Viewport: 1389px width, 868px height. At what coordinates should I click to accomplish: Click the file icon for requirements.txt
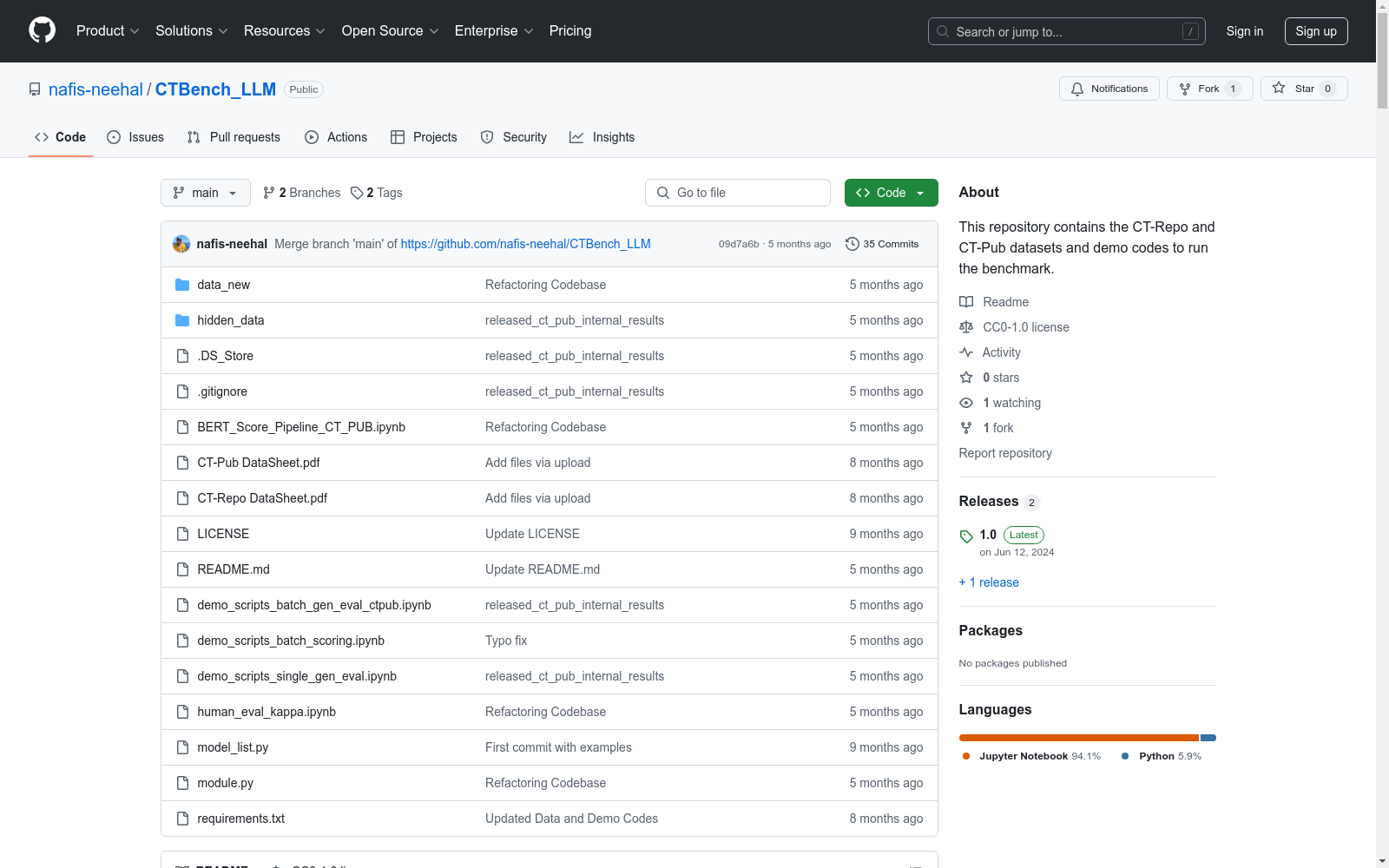182,819
